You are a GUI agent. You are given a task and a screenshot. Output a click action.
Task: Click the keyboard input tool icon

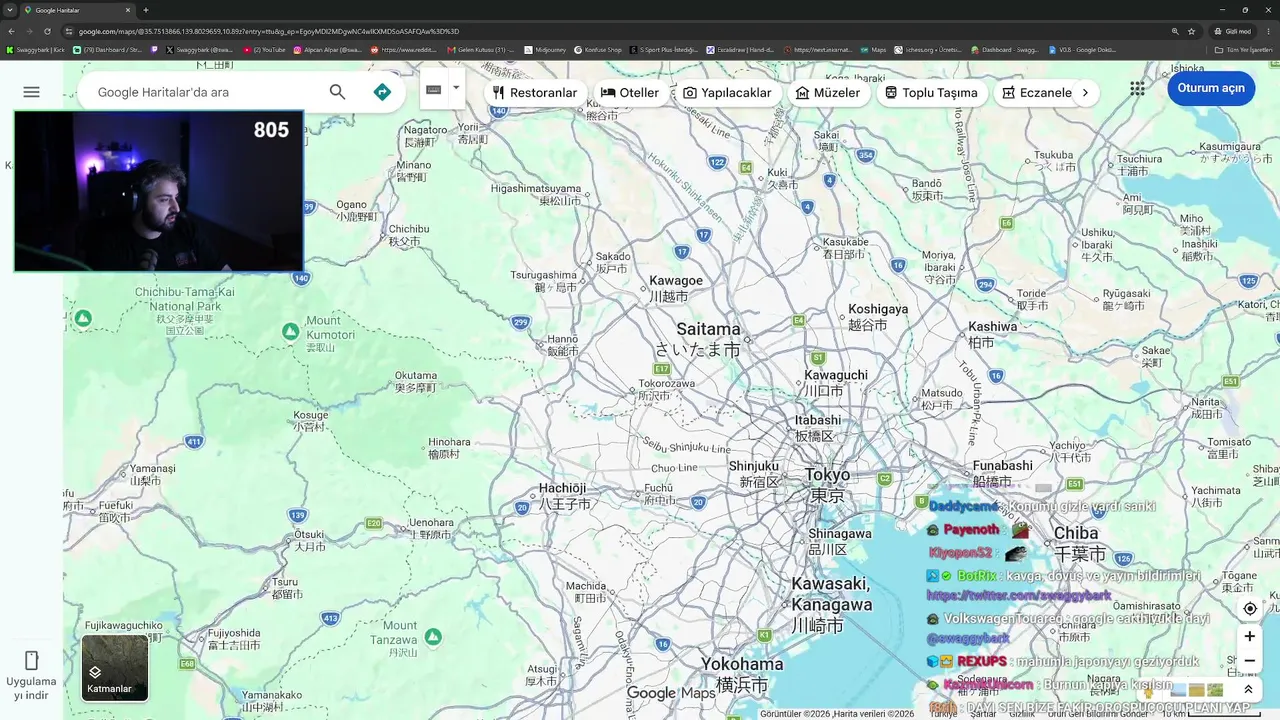tap(433, 89)
